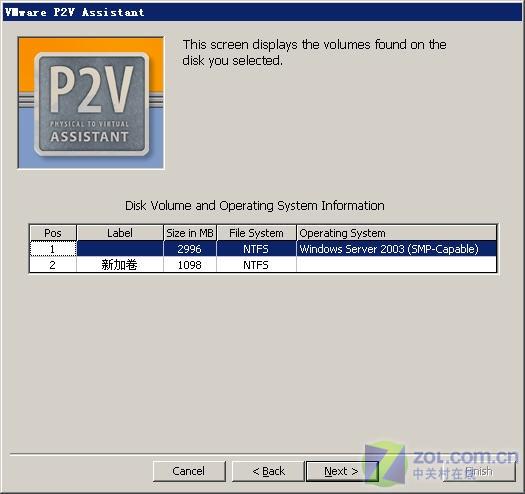Click the 2996 size cell

pyautogui.click(x=190, y=249)
